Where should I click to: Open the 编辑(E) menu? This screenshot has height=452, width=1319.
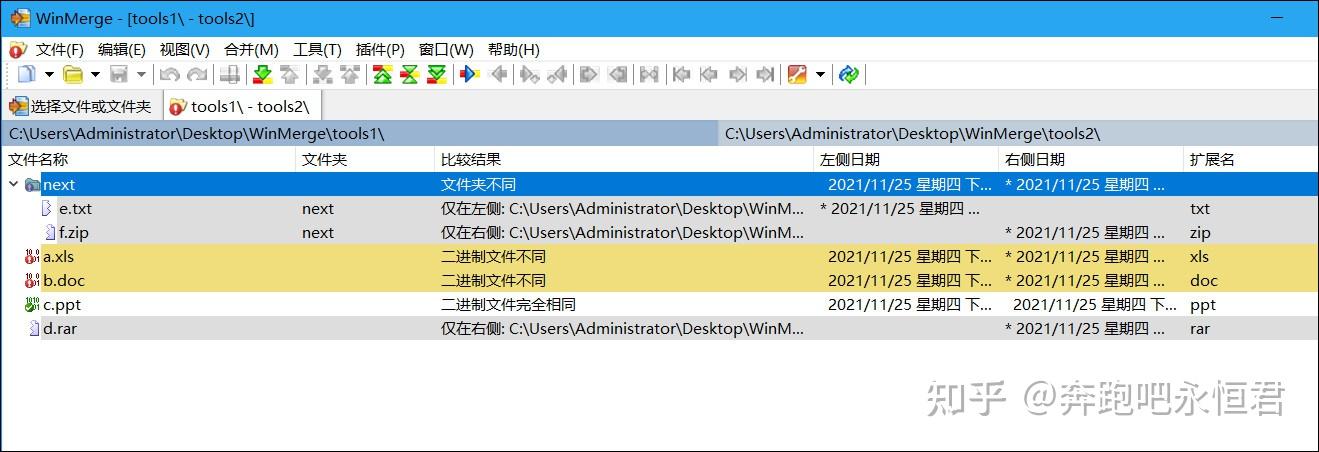122,49
